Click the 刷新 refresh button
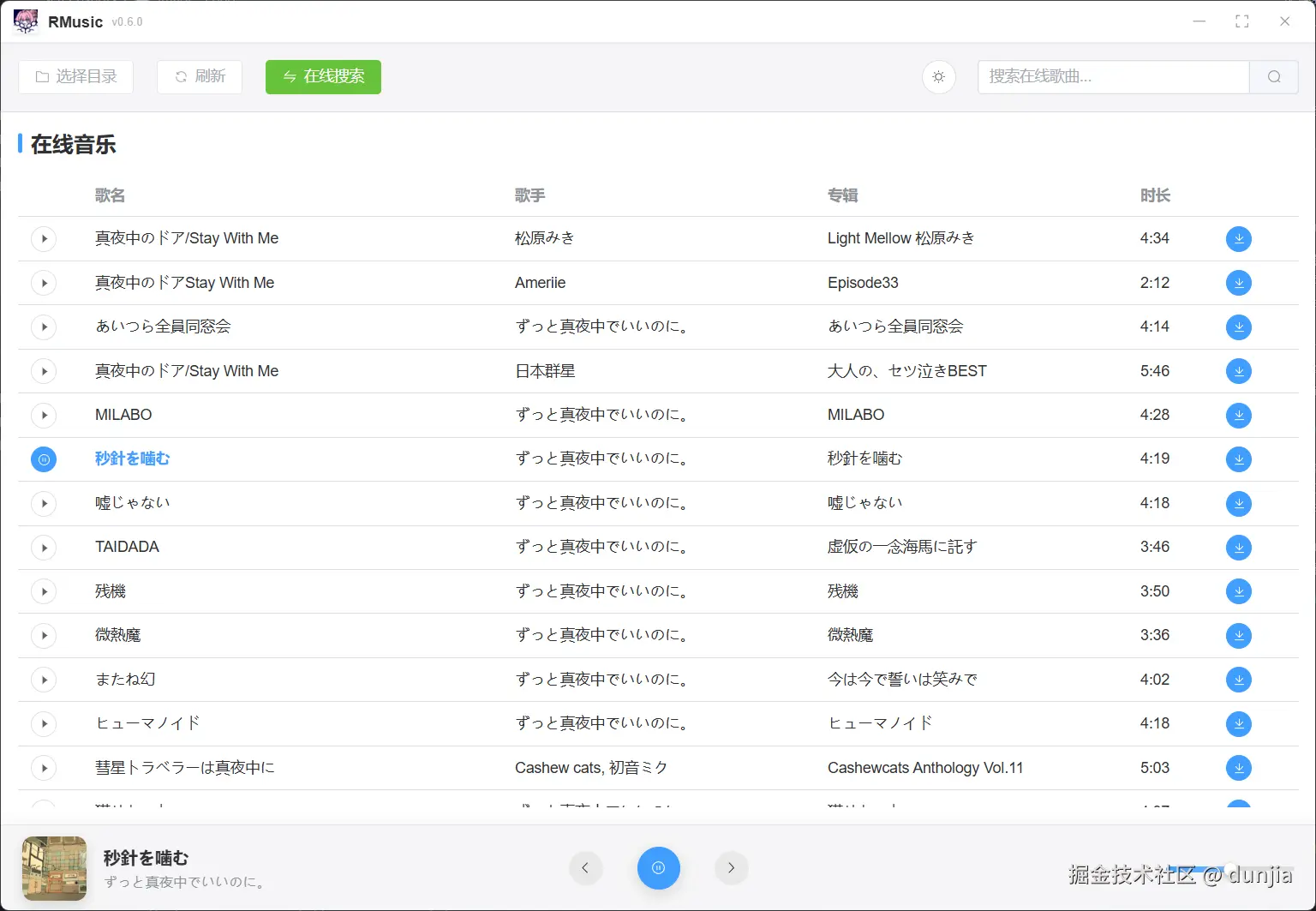The image size is (1316, 911). click(199, 76)
